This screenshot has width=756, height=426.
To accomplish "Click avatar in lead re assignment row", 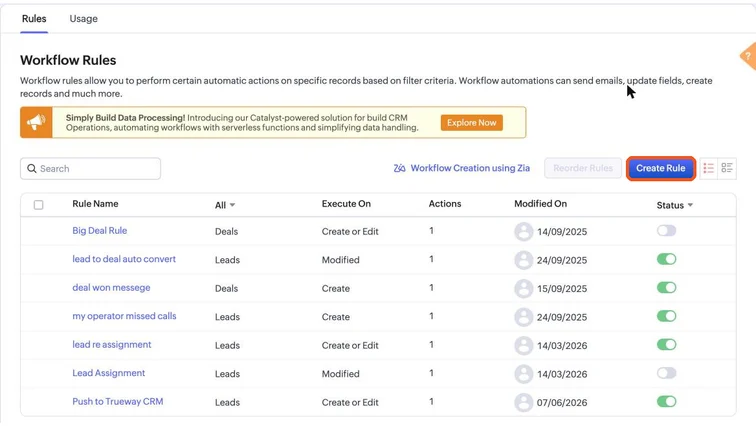I will (523, 345).
